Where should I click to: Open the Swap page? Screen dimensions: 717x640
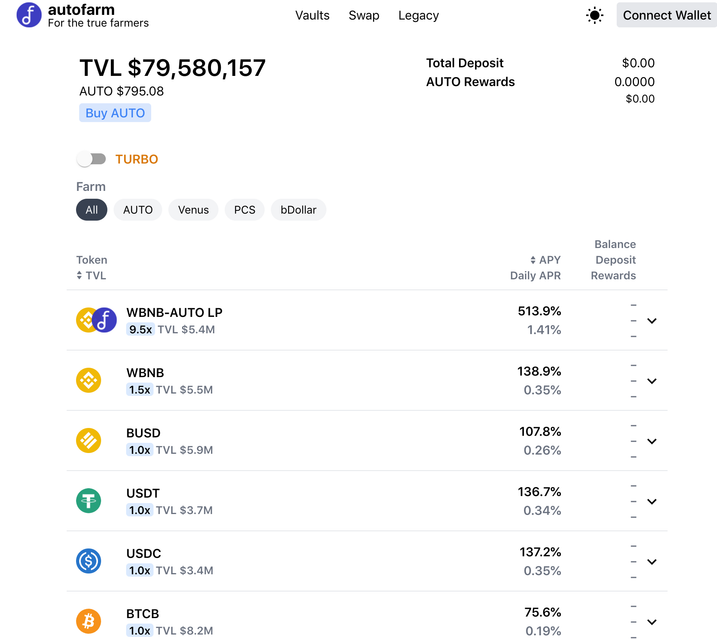point(364,16)
